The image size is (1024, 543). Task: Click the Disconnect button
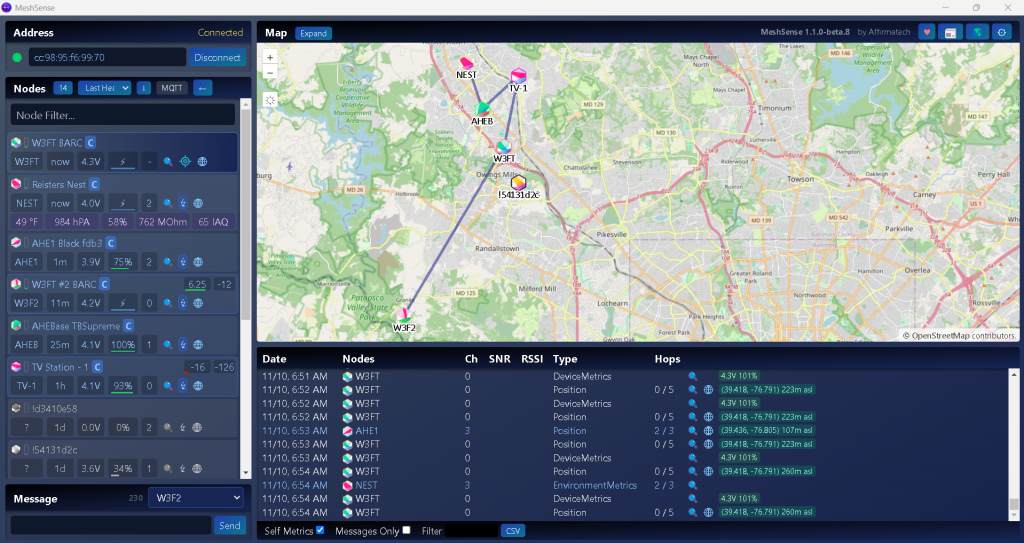[217, 57]
